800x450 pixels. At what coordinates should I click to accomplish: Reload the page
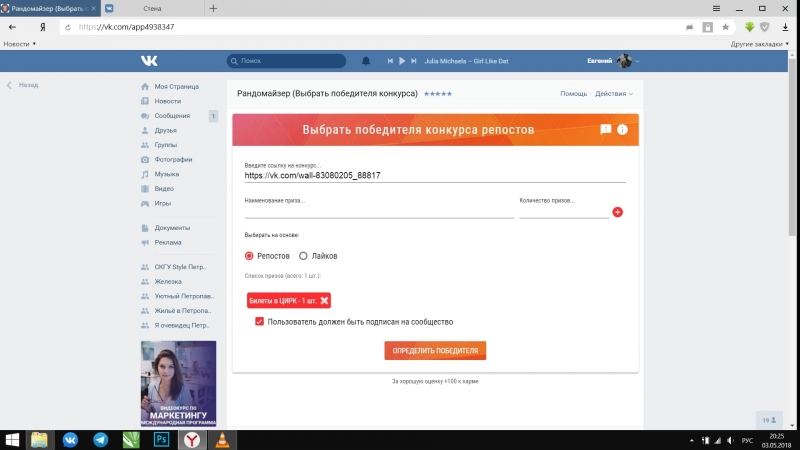68,27
